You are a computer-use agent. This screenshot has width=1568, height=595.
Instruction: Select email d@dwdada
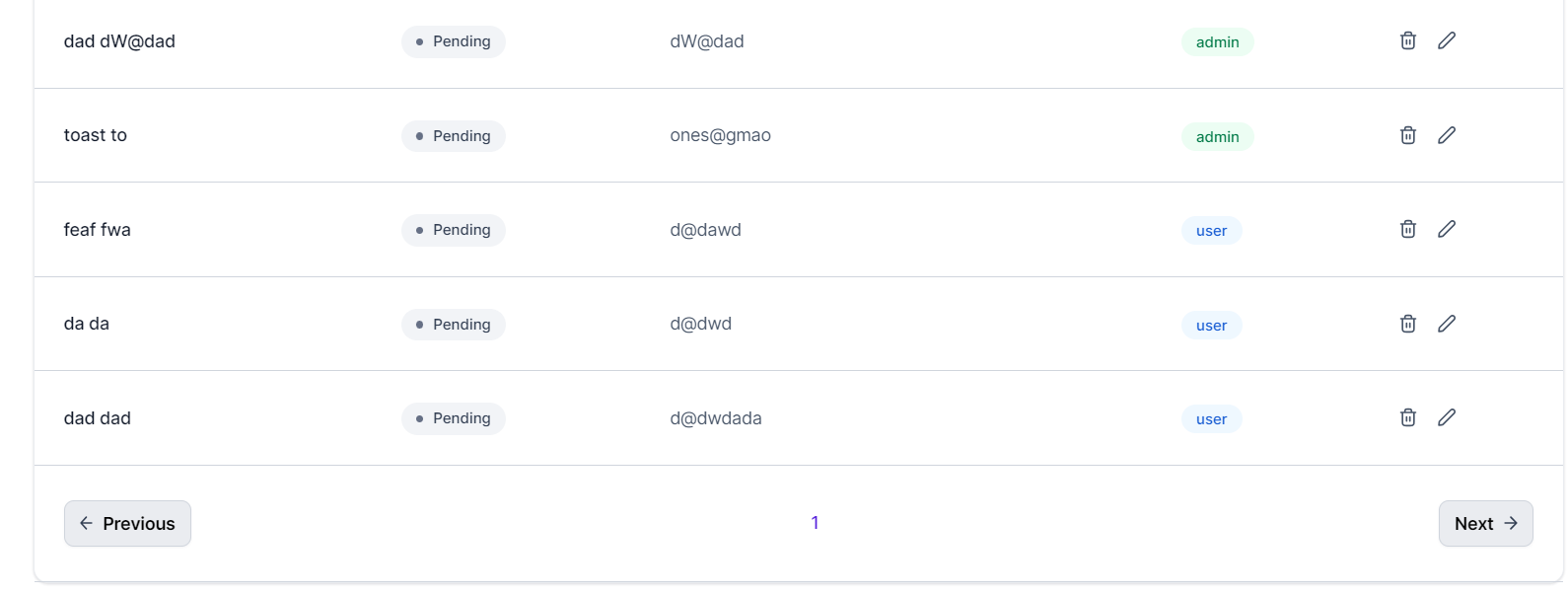pos(716,418)
